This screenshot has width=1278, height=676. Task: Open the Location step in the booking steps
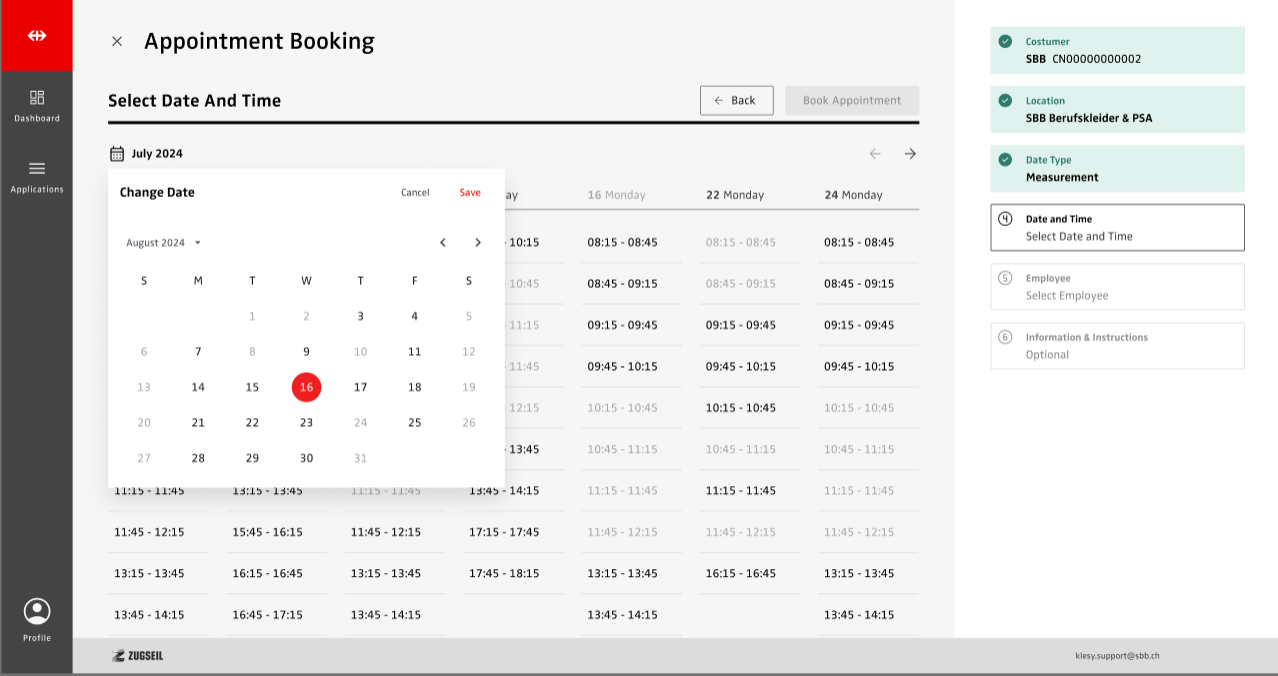(x=1117, y=109)
